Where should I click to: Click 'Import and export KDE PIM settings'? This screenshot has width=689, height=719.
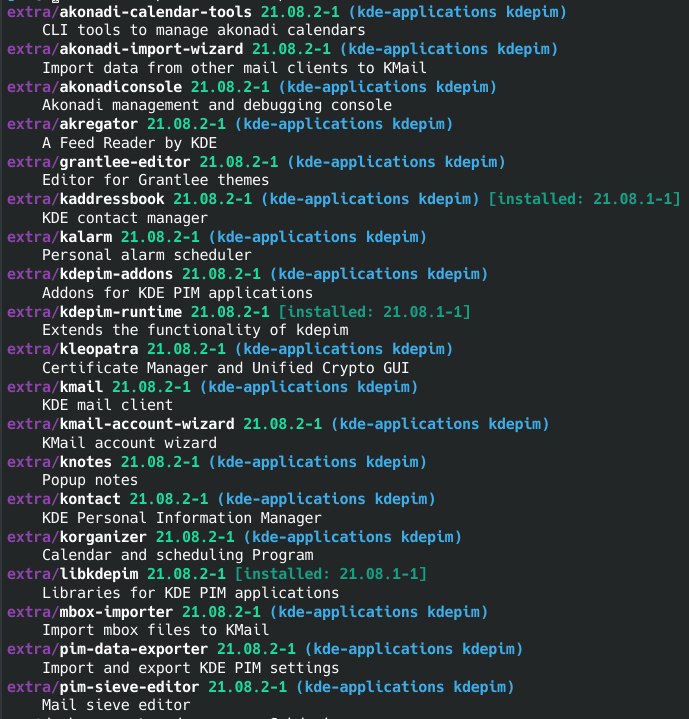tap(190, 668)
